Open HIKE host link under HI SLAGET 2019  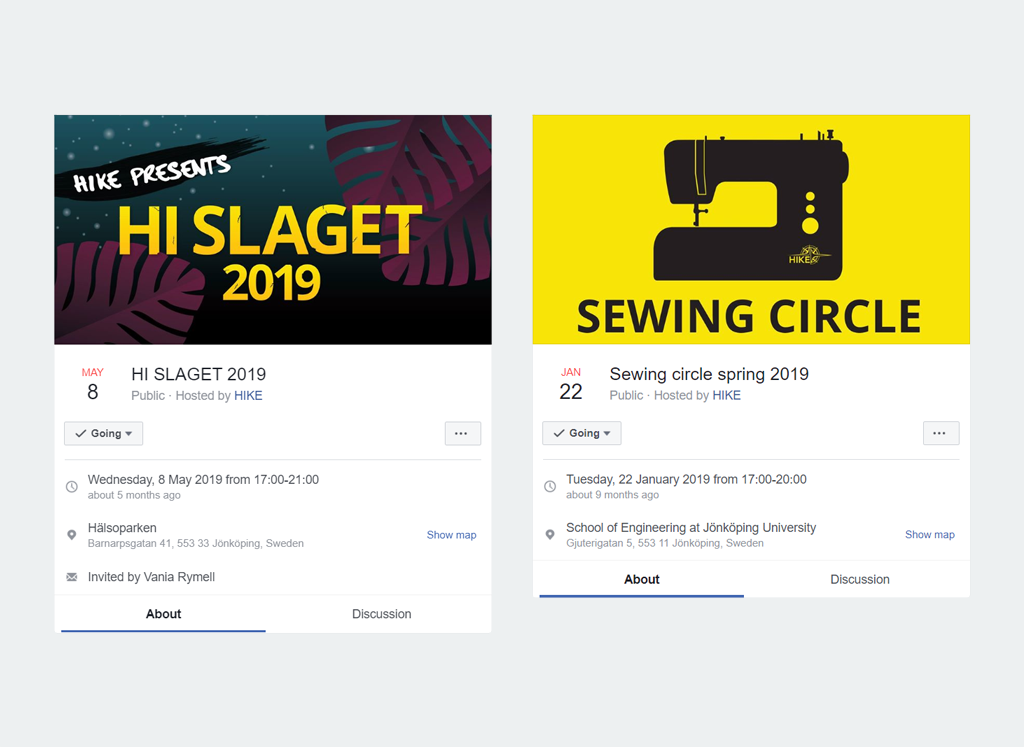coord(248,396)
